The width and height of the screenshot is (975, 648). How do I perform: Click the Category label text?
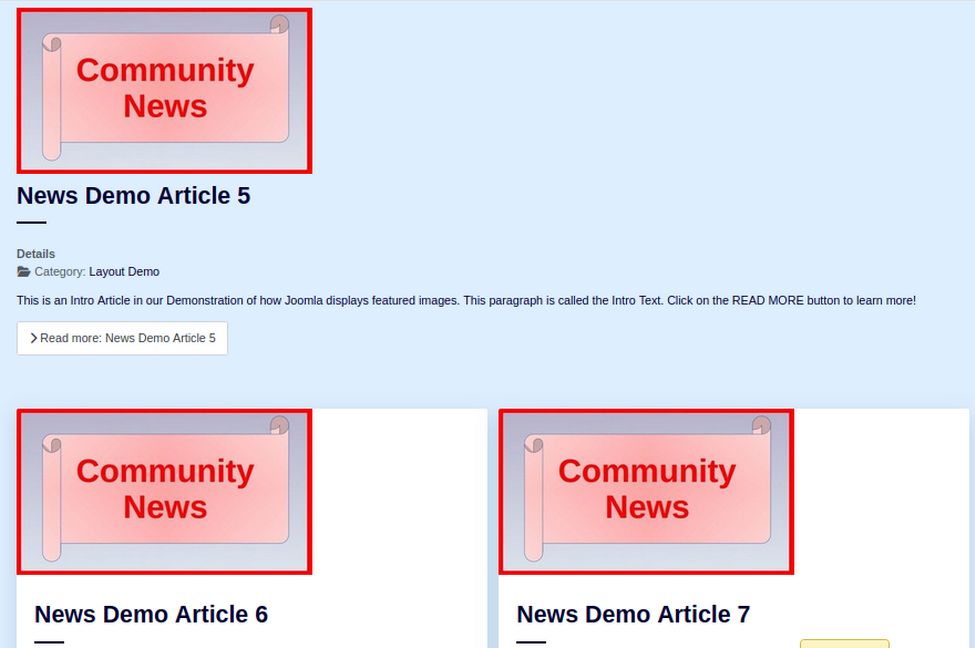pos(60,272)
